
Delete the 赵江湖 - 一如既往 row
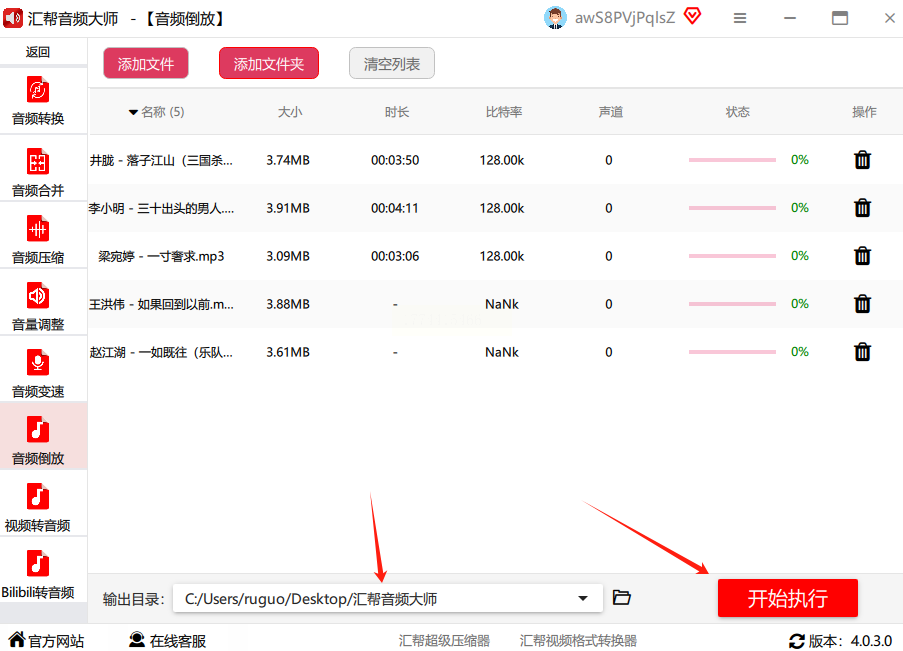pyautogui.click(x=862, y=351)
